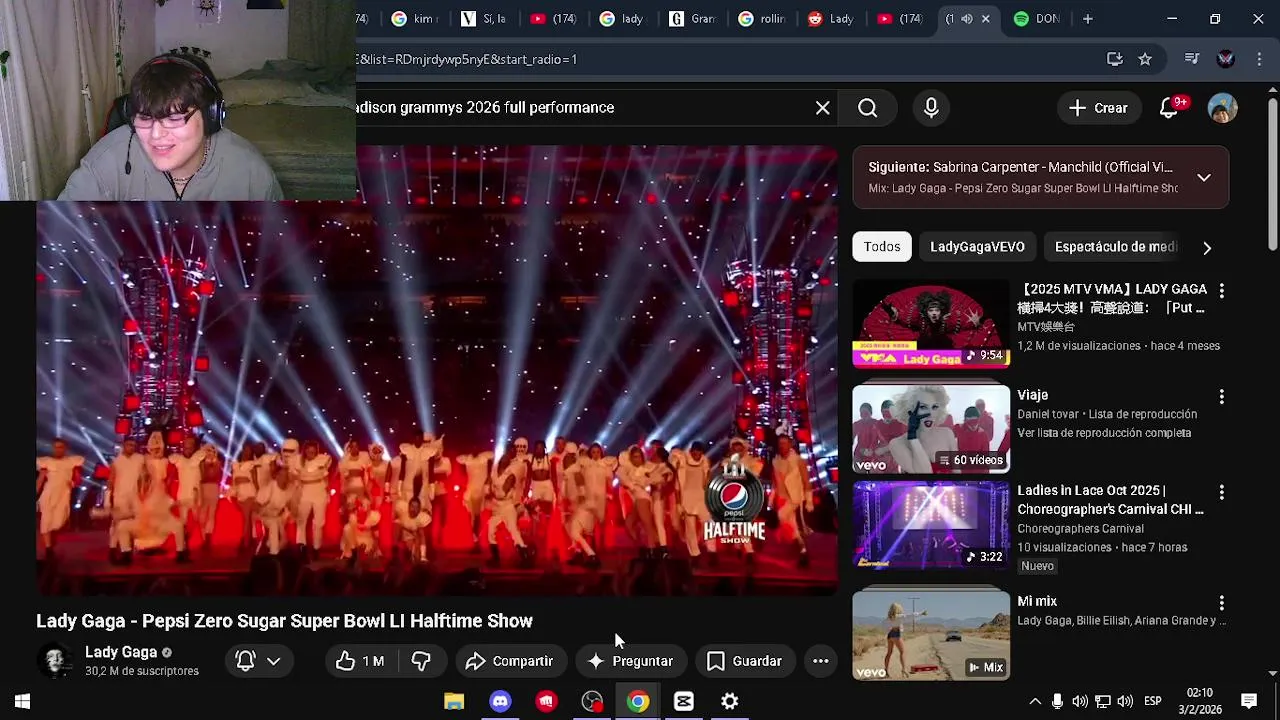The image size is (1280, 720).
Task: Open Discord from the taskbar
Action: pos(500,701)
